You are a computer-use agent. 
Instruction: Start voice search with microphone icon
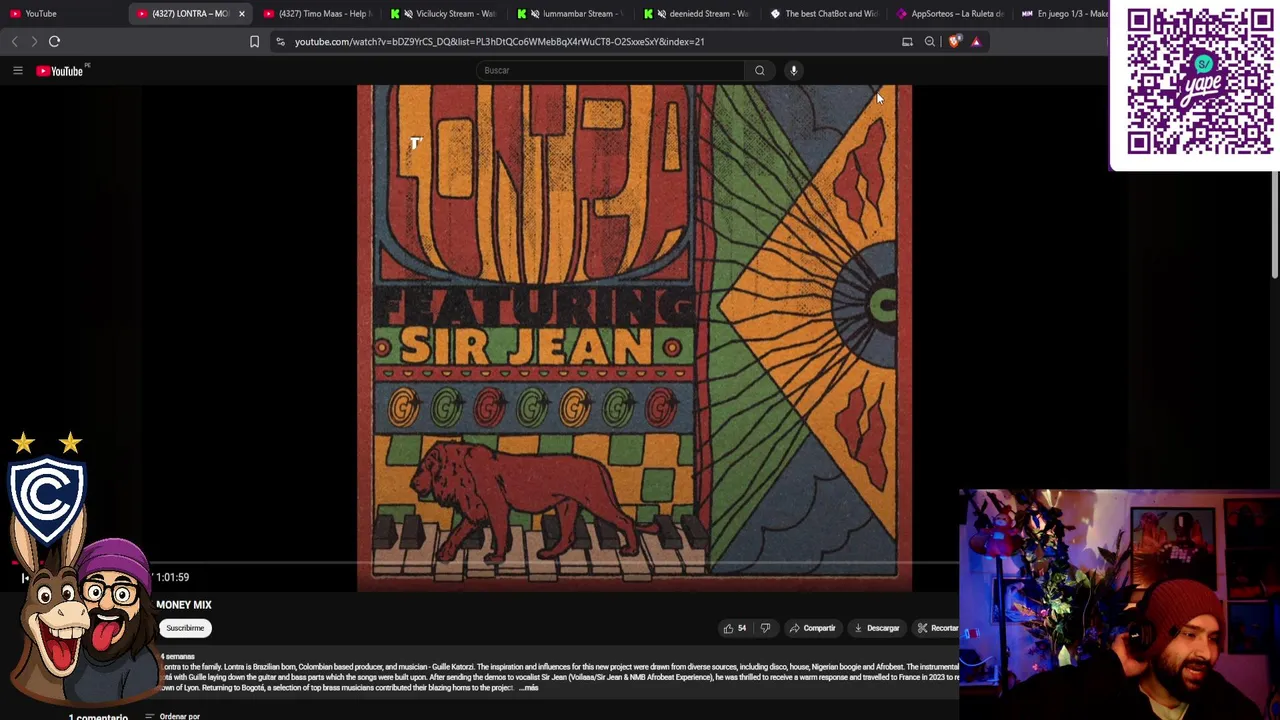coord(793,70)
